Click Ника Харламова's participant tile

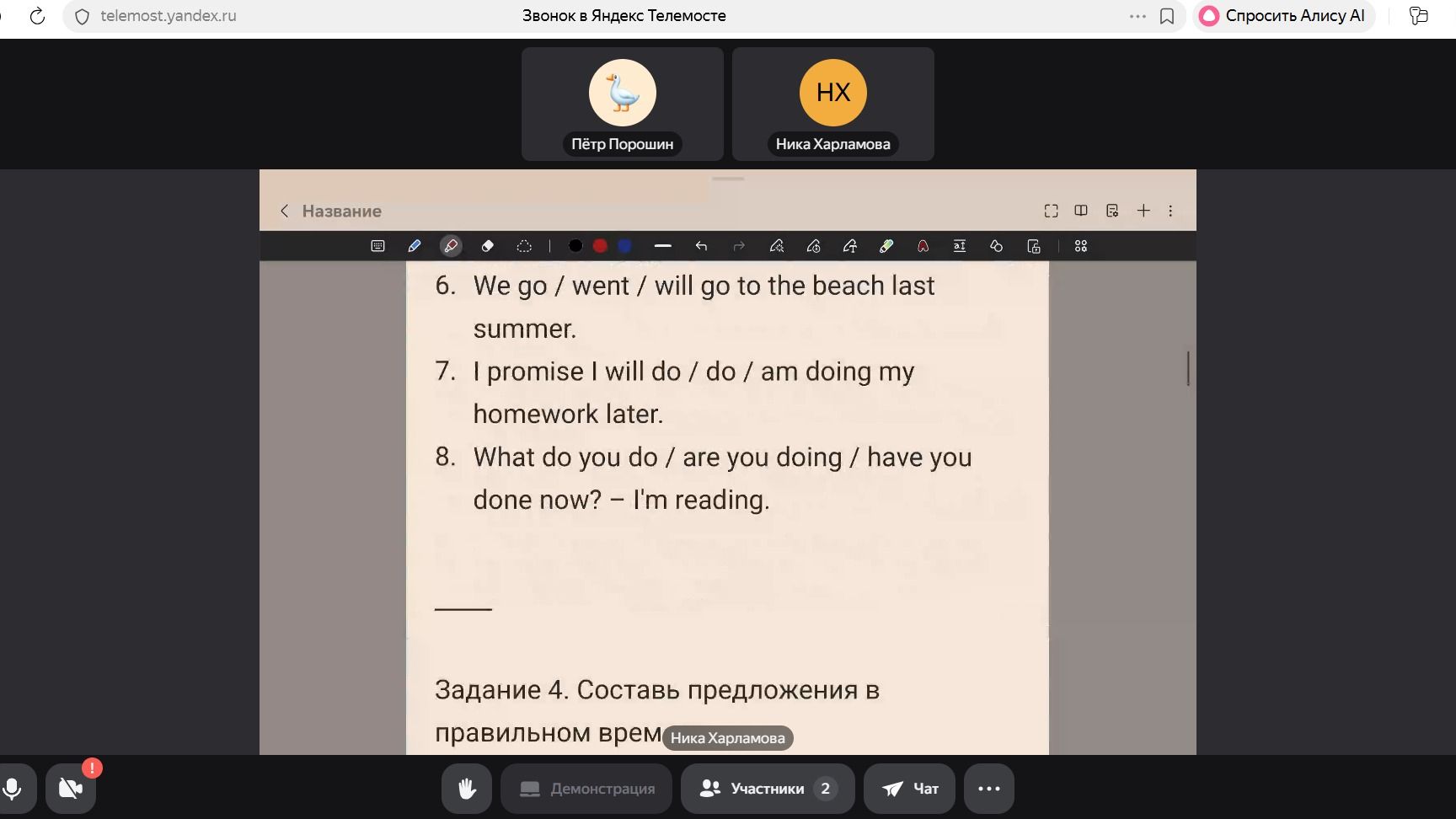coord(833,104)
